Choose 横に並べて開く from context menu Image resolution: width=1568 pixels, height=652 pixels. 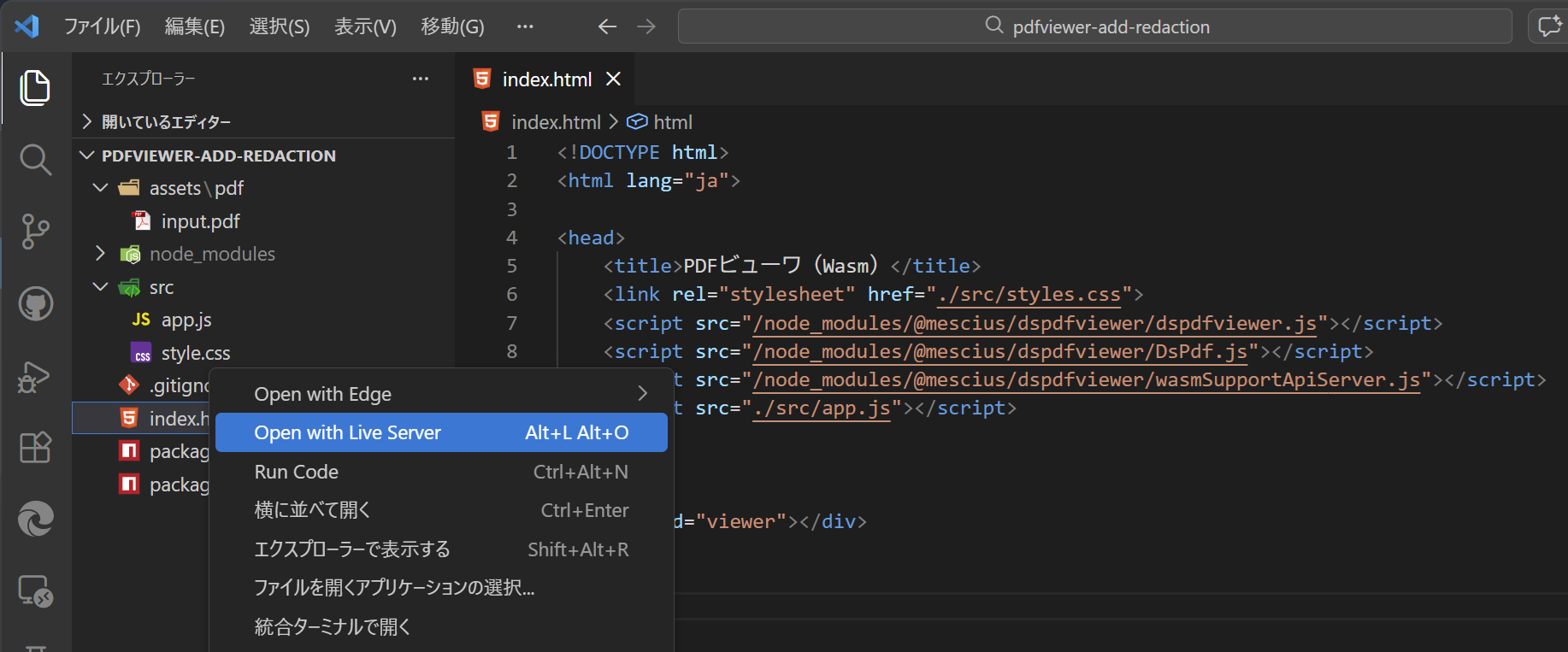pos(441,510)
